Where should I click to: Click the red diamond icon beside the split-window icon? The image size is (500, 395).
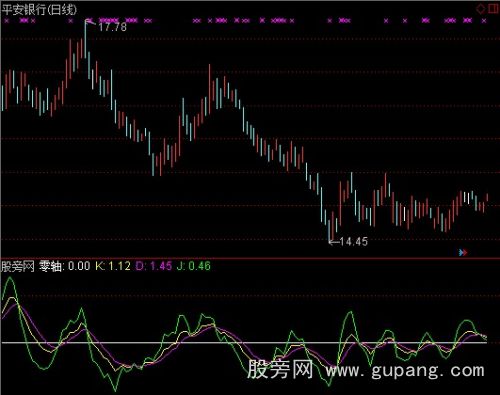(x=480, y=8)
